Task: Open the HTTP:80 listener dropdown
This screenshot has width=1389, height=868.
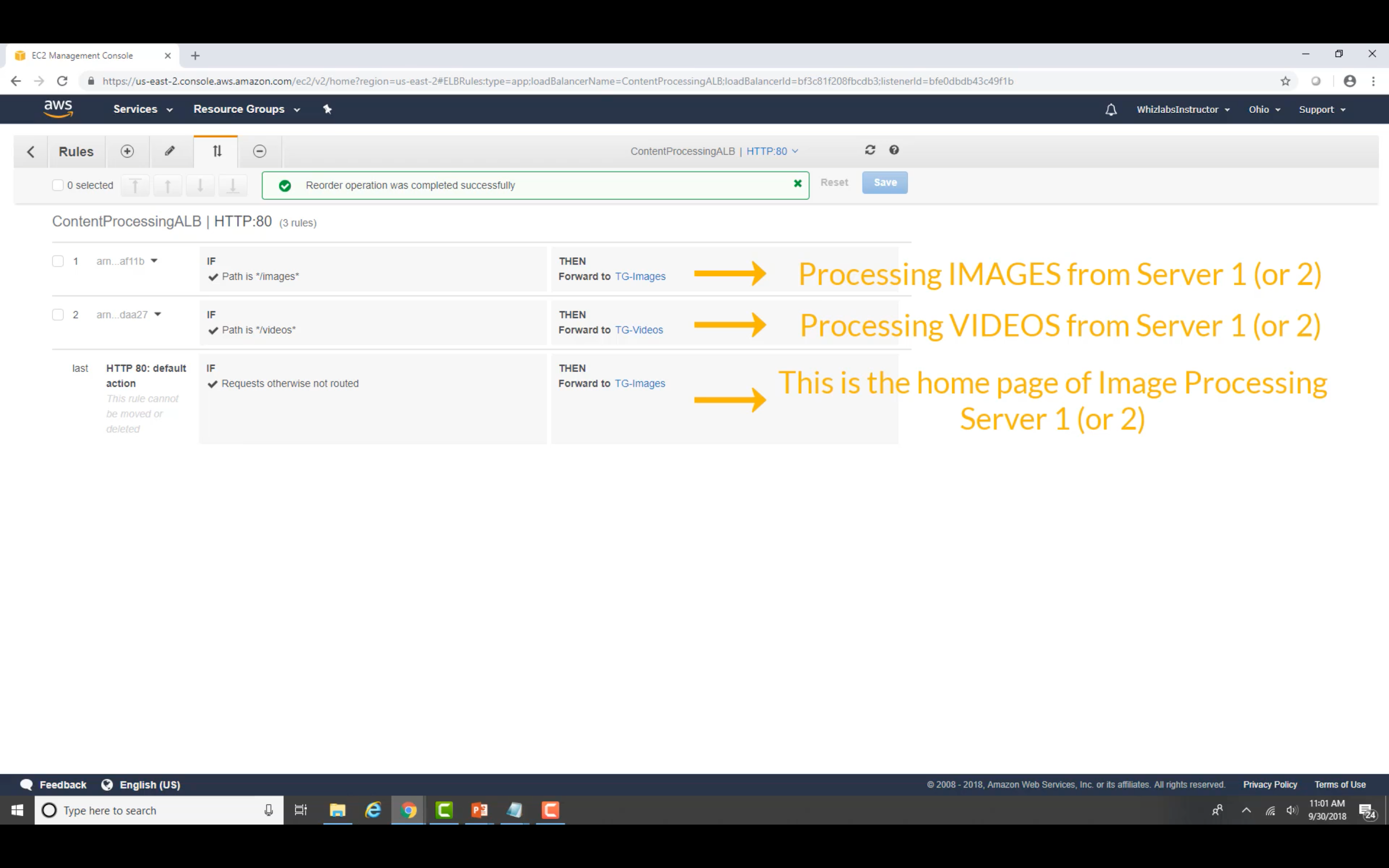Action: pos(772,151)
